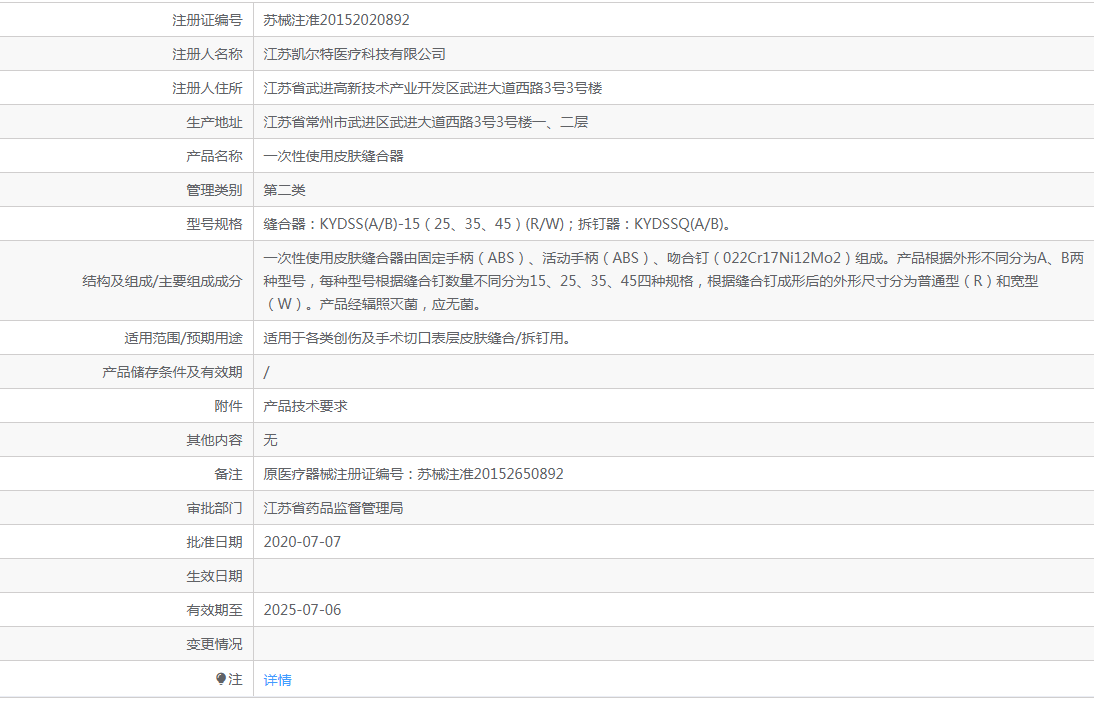
Task: Click approving authority 江苏省药品监督管理局
Action: [334, 509]
